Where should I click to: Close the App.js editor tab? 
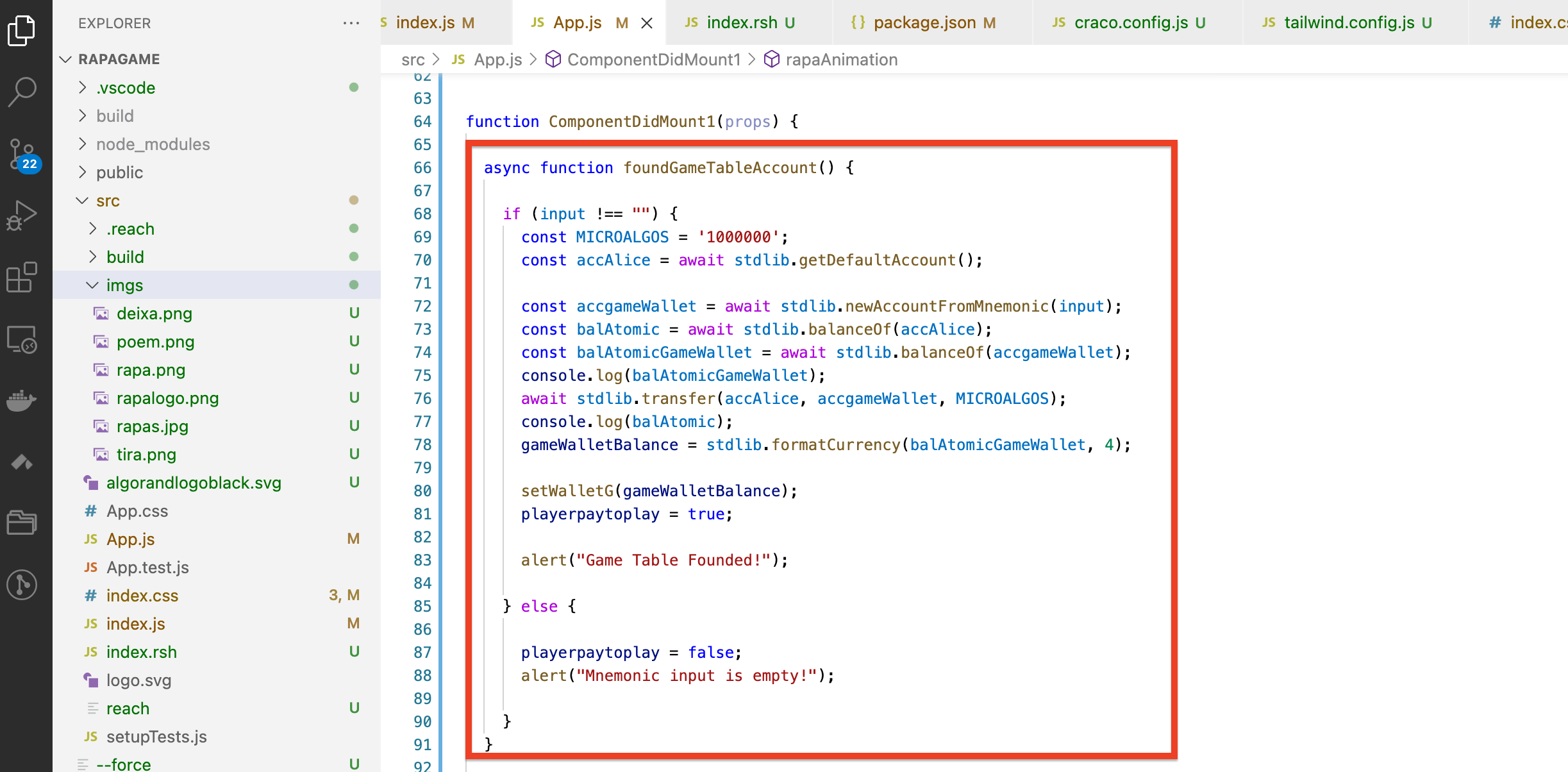[x=647, y=23]
